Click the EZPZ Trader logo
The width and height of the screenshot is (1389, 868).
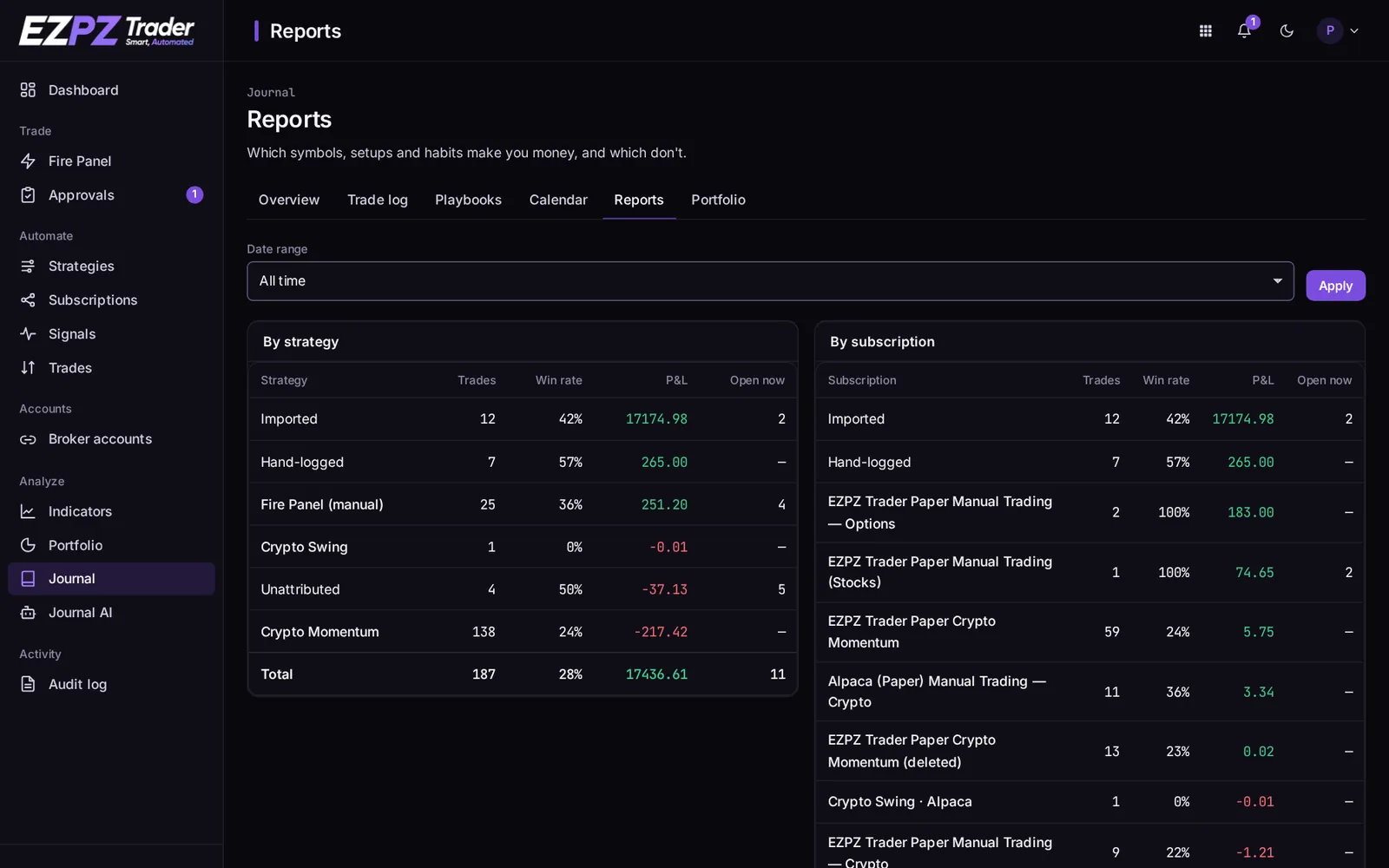click(x=107, y=31)
